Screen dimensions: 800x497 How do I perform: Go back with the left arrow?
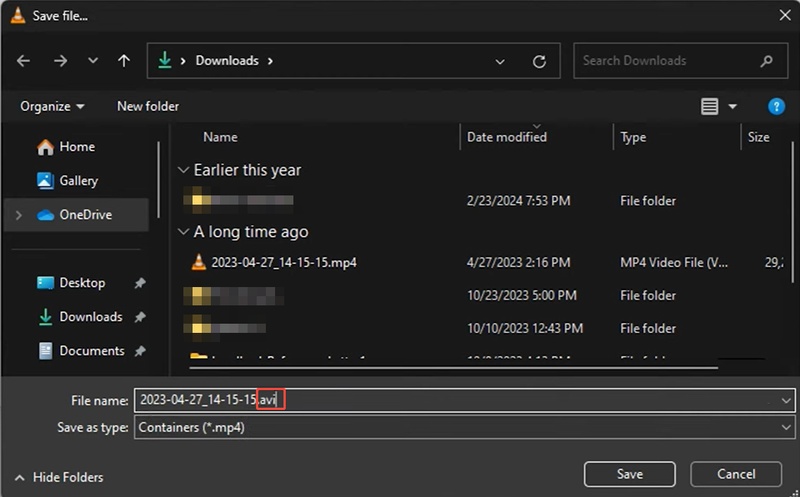[x=23, y=61]
